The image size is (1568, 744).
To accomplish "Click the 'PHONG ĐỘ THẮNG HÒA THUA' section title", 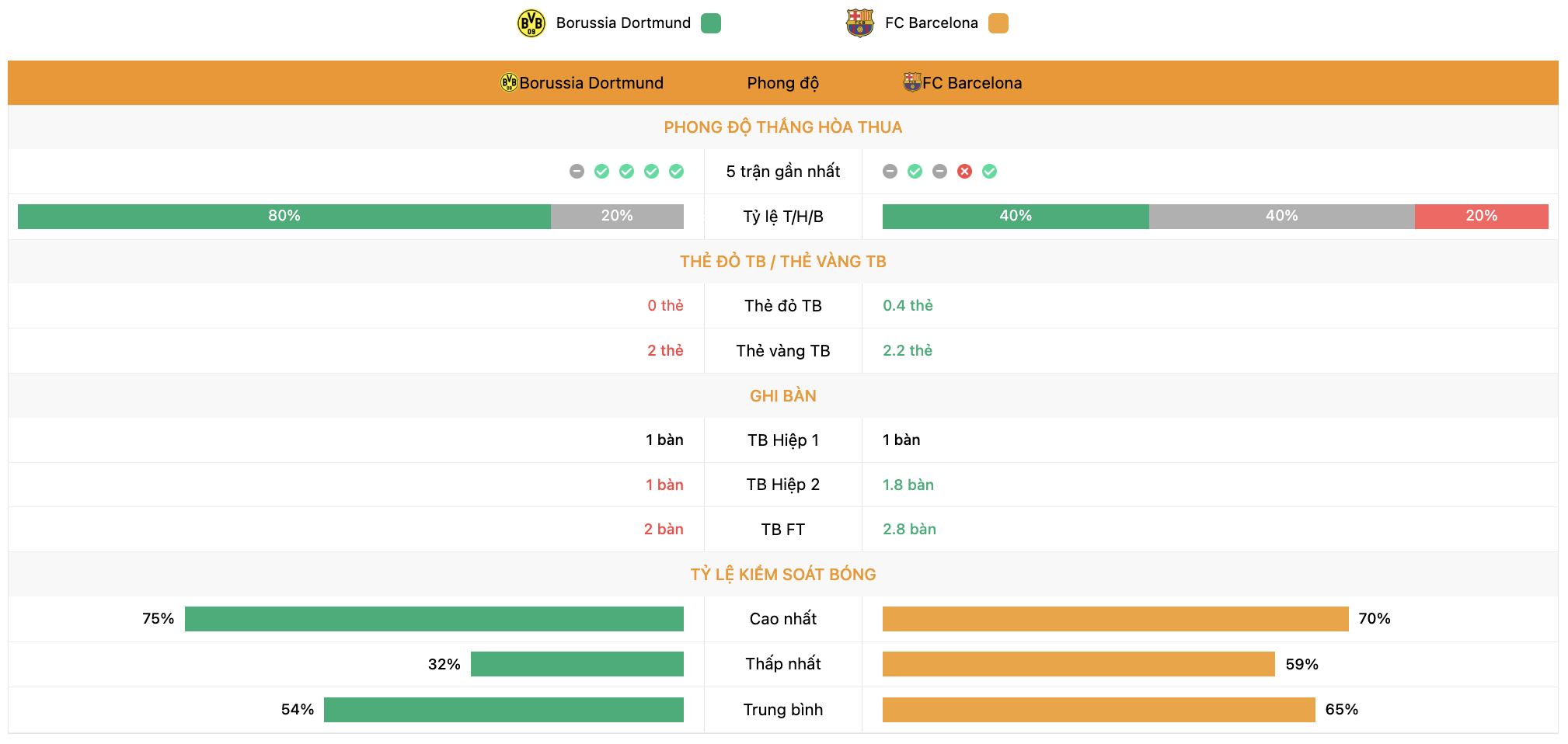I will point(783,127).
